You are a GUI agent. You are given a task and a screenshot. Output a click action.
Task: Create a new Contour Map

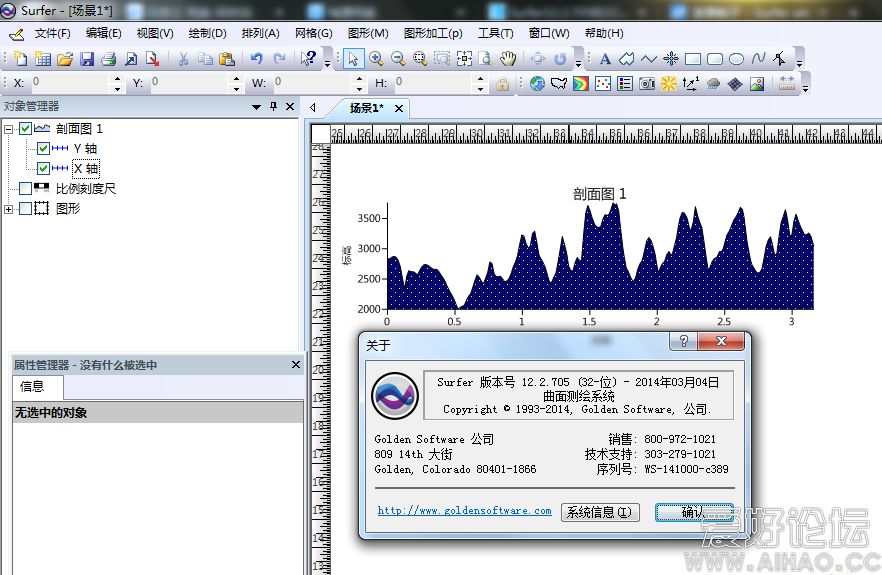580,84
